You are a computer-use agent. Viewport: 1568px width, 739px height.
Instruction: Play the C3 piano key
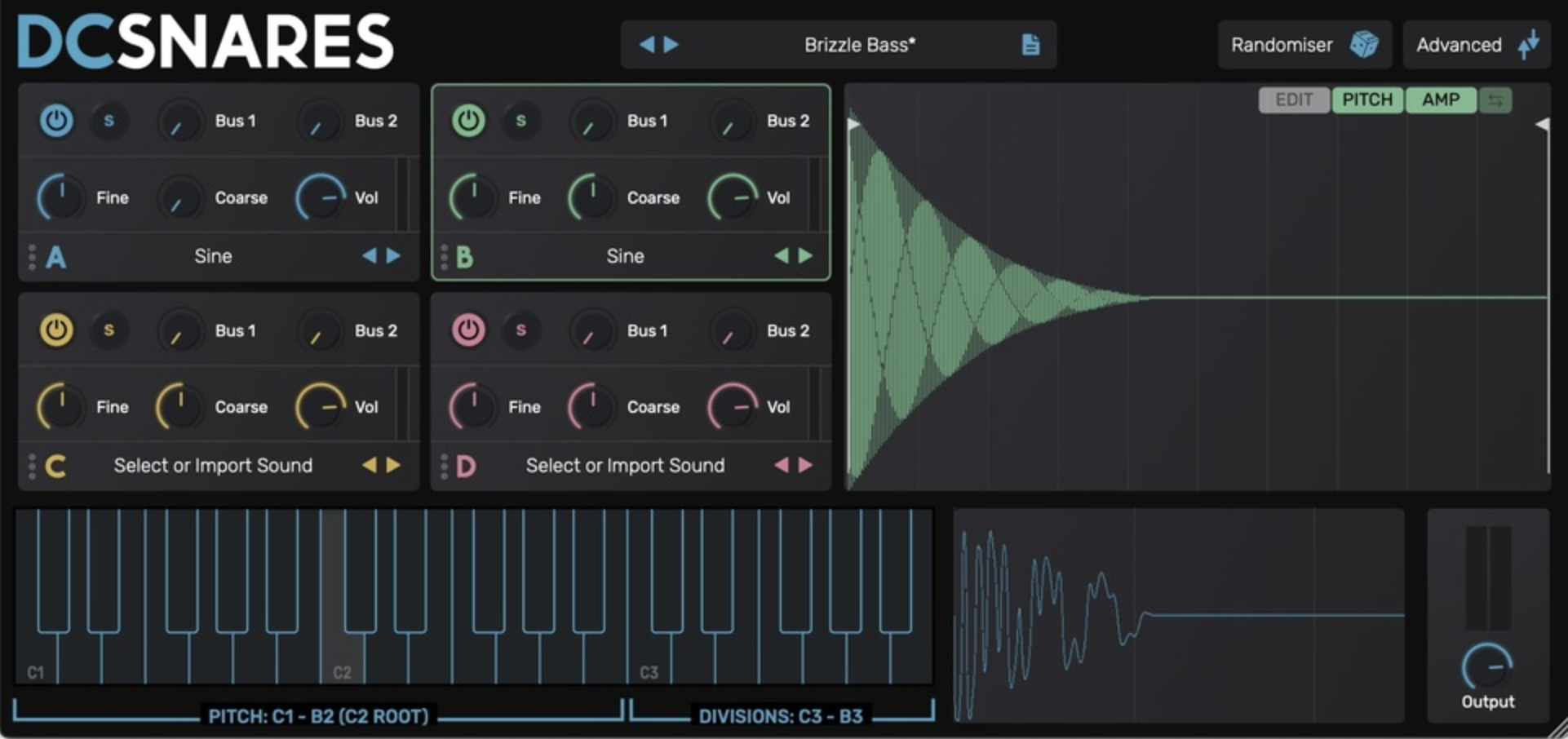click(x=649, y=657)
